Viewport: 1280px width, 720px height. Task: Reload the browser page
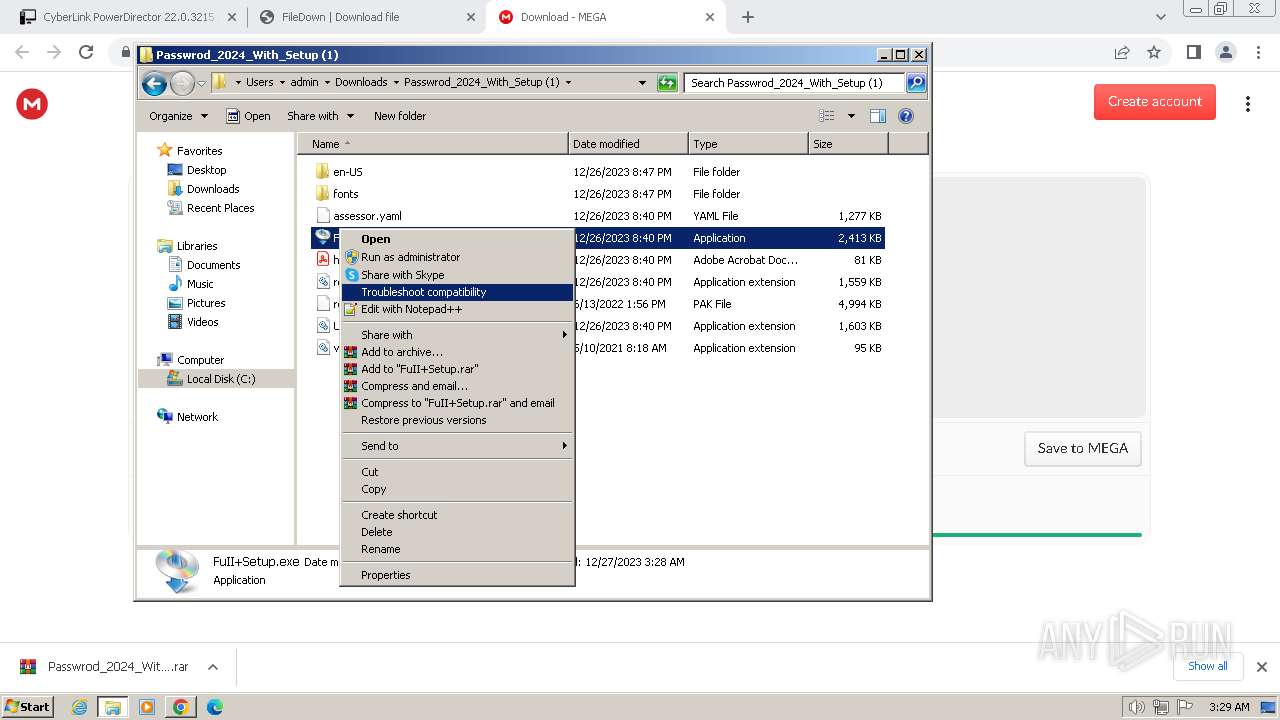point(86,52)
